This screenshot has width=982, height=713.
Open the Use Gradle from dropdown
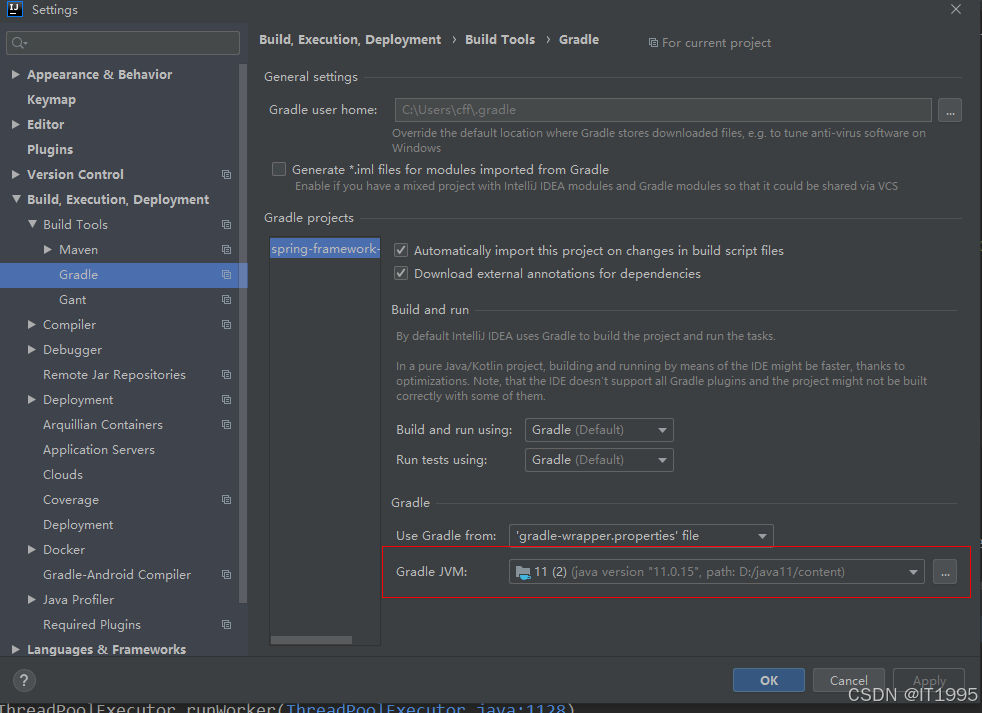(641, 536)
